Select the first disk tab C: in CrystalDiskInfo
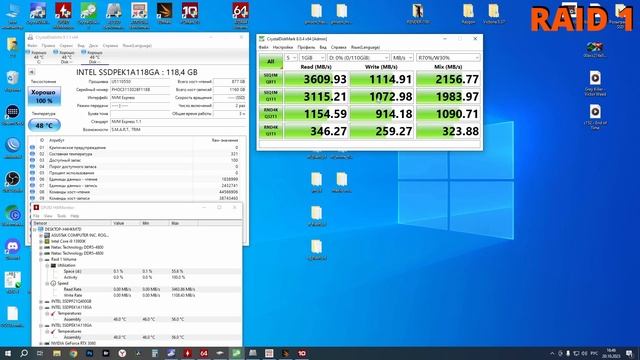 pos(38,57)
